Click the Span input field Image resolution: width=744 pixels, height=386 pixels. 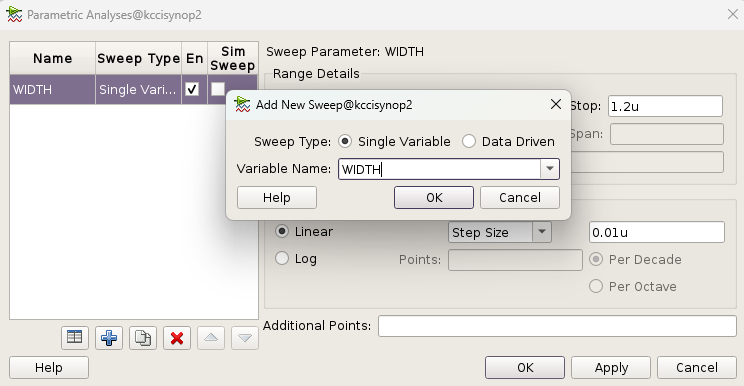click(667, 134)
